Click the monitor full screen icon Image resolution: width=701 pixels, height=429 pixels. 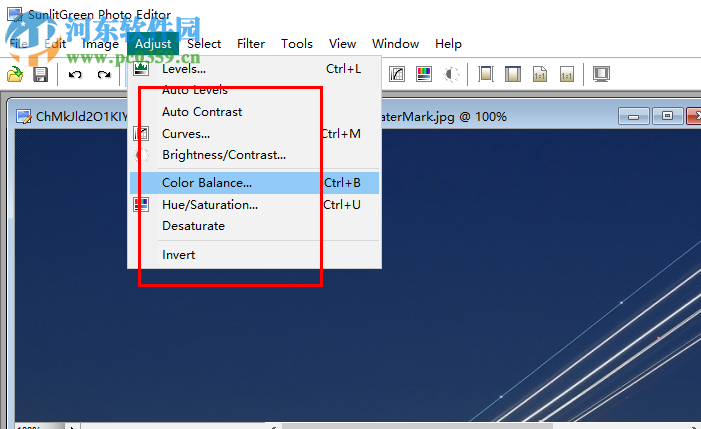601,74
